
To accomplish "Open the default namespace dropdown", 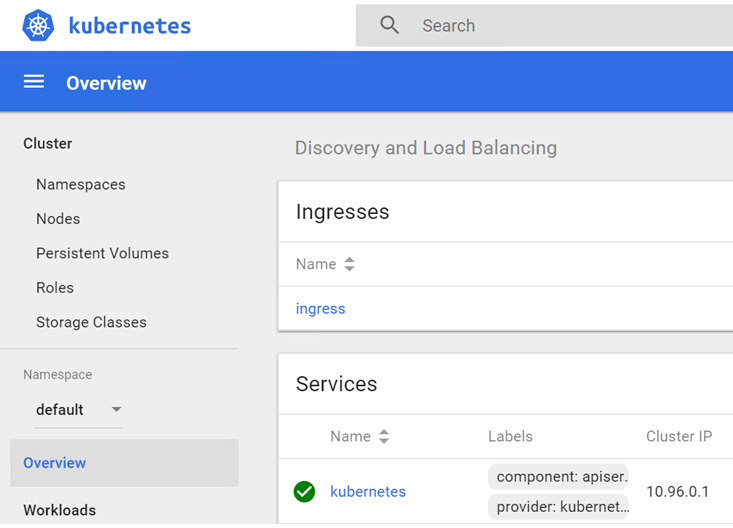I will pos(78,410).
